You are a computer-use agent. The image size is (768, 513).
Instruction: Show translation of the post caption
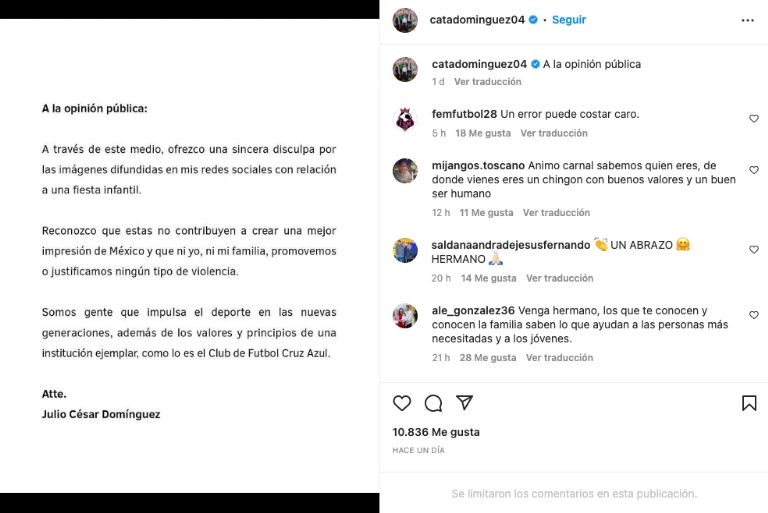[x=487, y=82]
